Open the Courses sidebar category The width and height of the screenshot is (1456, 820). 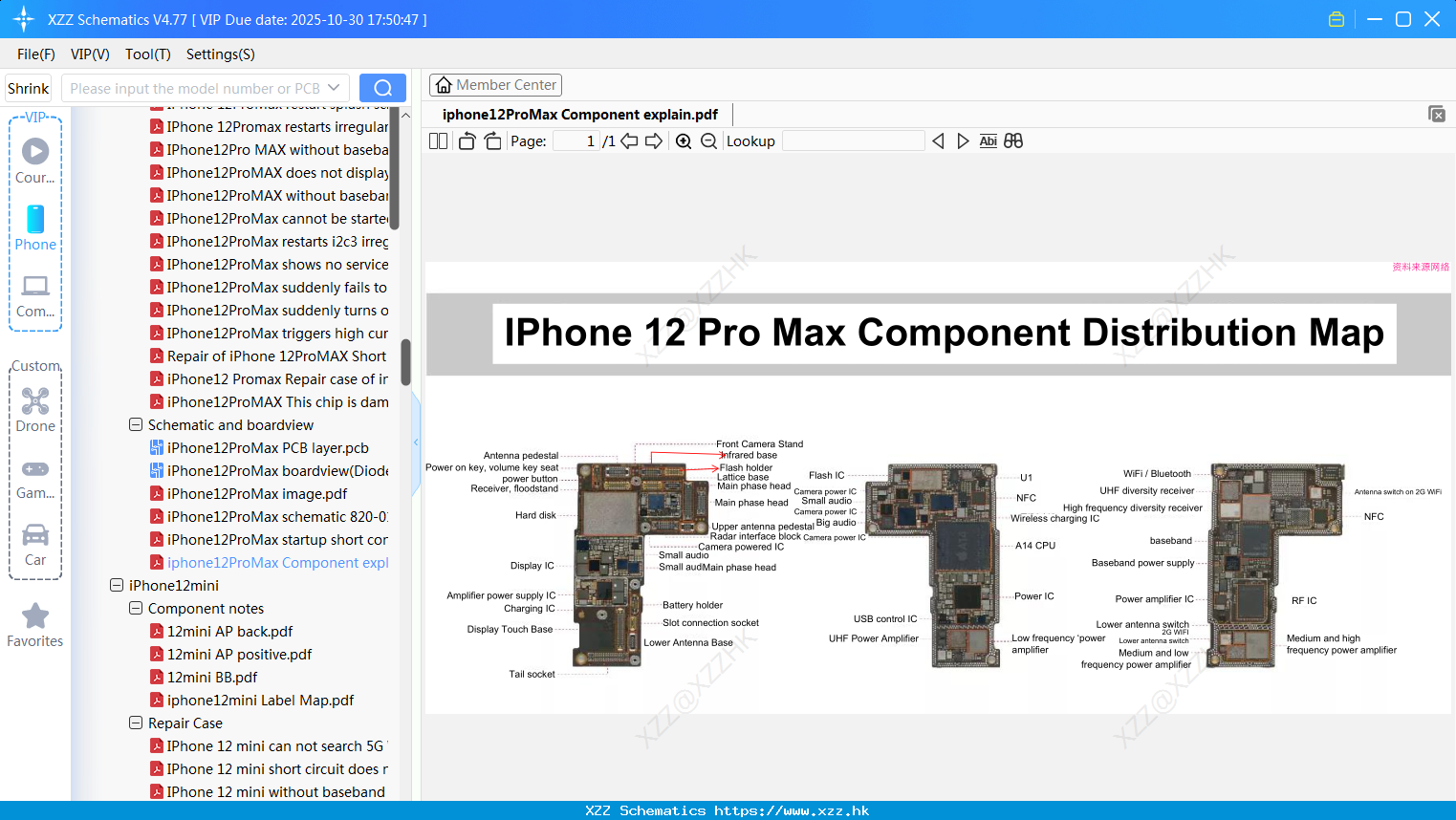[x=35, y=162]
